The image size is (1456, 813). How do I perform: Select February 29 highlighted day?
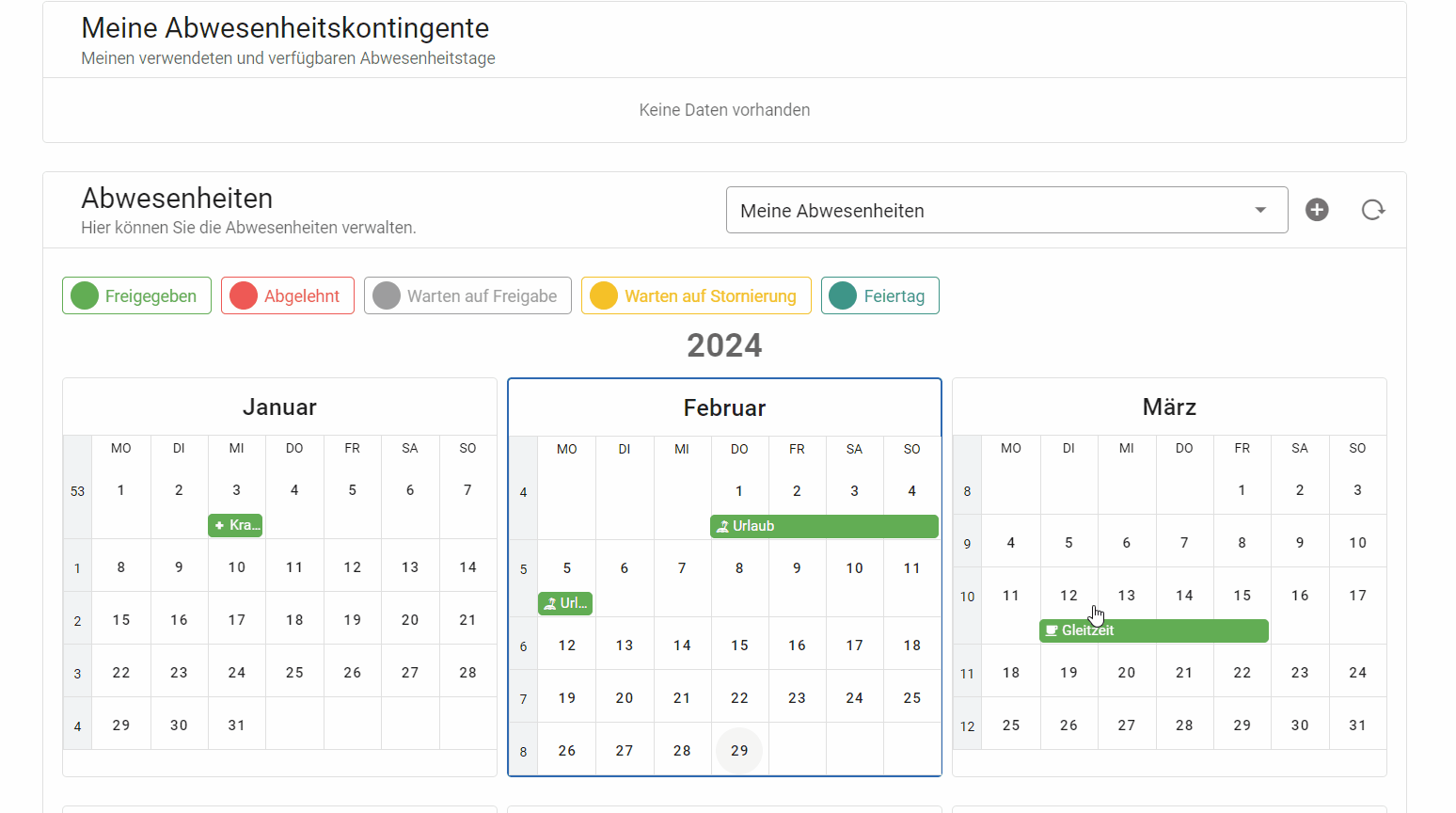tap(739, 750)
